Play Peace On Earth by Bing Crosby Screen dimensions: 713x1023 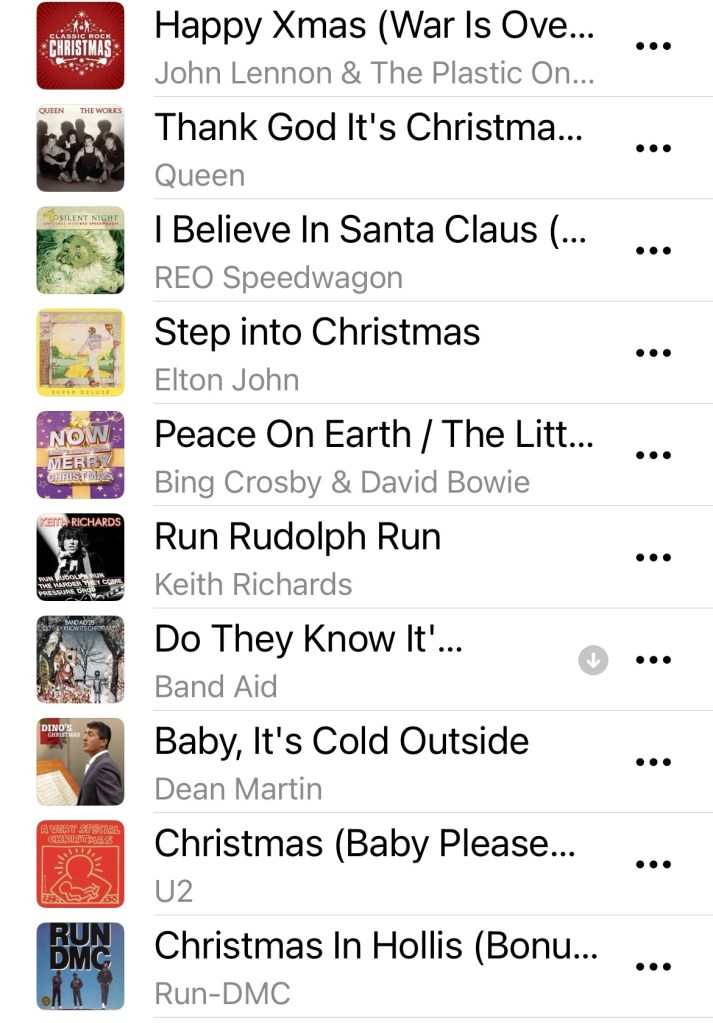click(373, 435)
